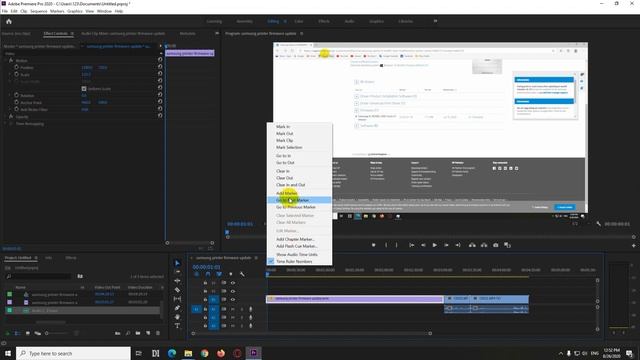Select the Track Select Forward tool

(x=177, y=272)
